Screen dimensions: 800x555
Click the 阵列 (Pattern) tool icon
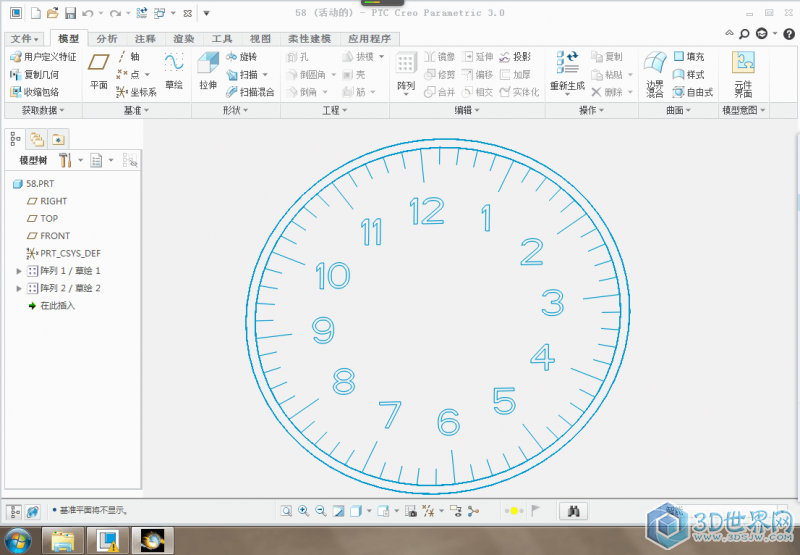tap(406, 70)
